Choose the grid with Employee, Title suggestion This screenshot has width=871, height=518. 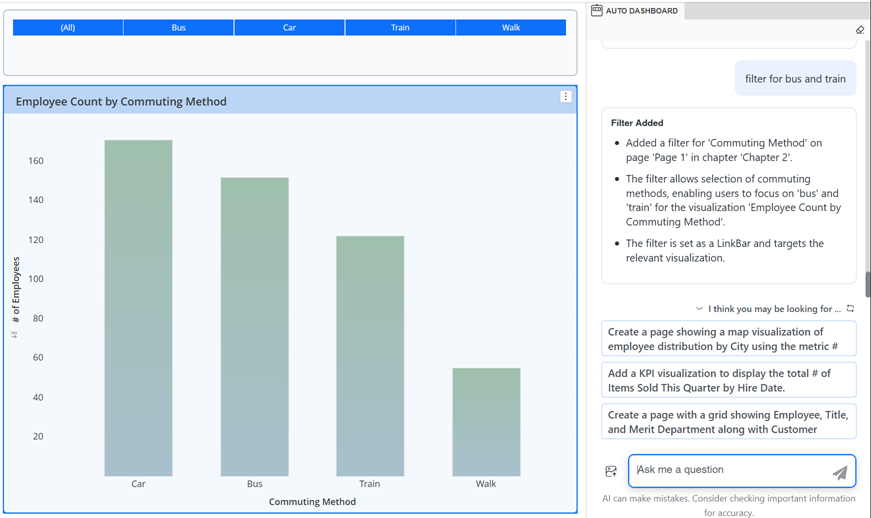(x=728, y=422)
